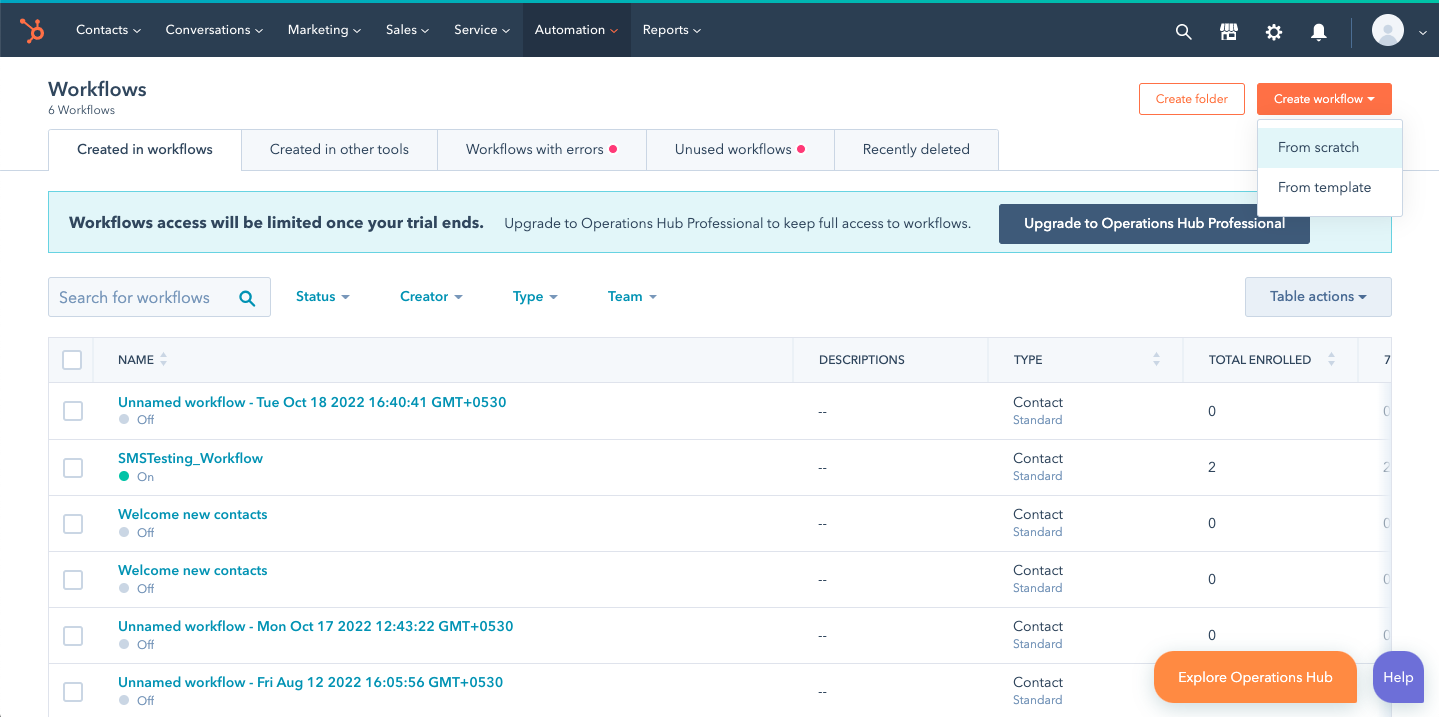Open the notifications bell
Viewport: 1439px width, 717px height.
pyautogui.click(x=1319, y=32)
